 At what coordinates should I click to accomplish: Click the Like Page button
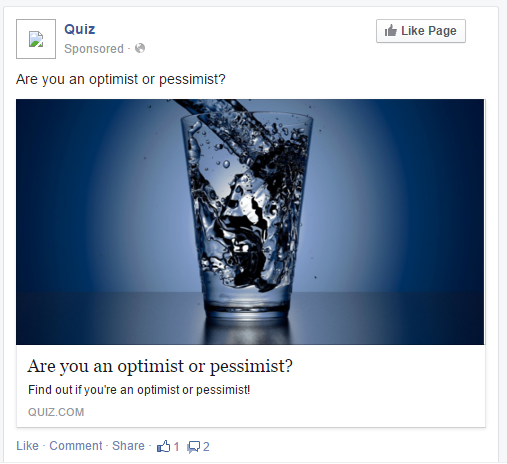click(421, 31)
